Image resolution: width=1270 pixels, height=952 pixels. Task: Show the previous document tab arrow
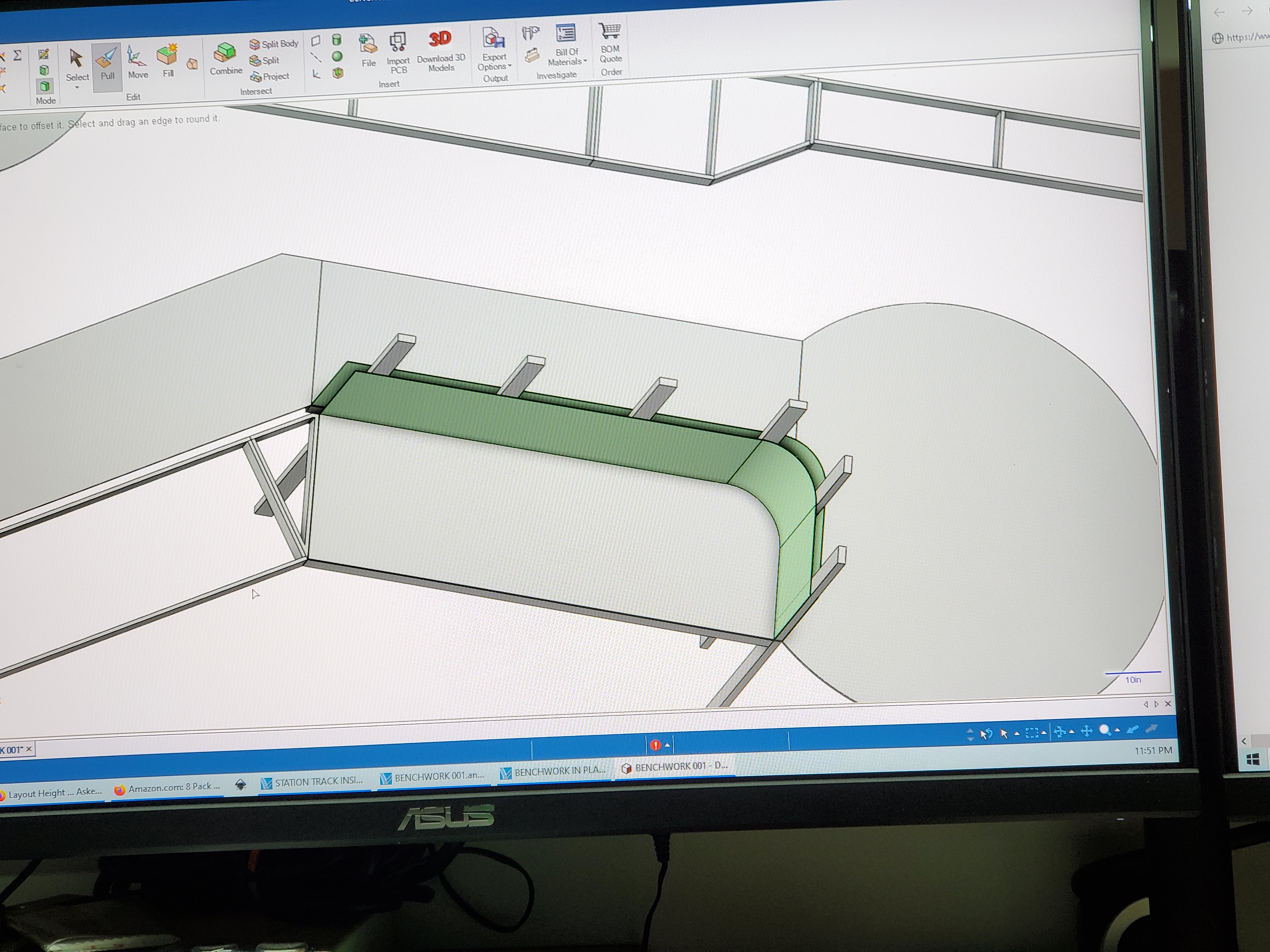click(x=1145, y=704)
